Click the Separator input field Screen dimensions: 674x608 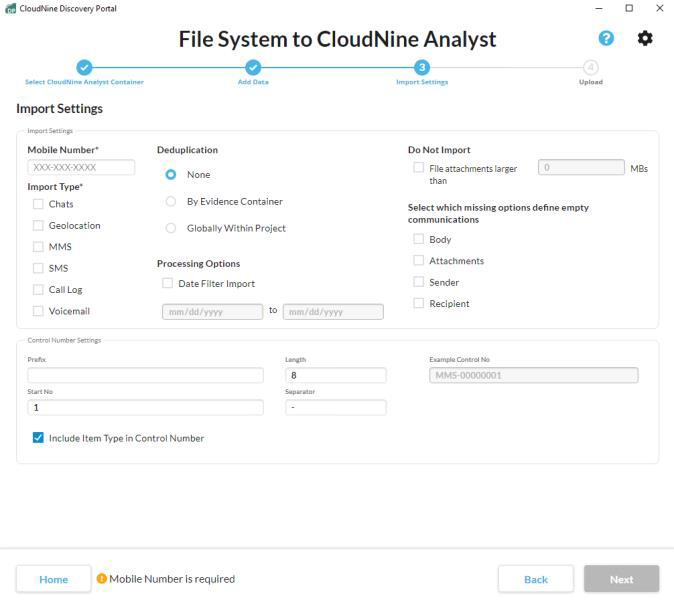(x=335, y=407)
